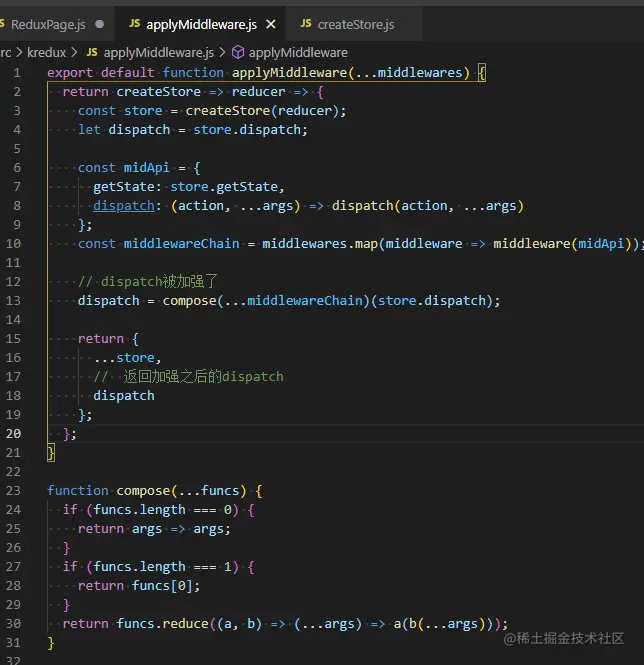Screen dimensions: 644x665
Task: Click 'funcs.reduce' on line 30
Action: click(x=162, y=624)
